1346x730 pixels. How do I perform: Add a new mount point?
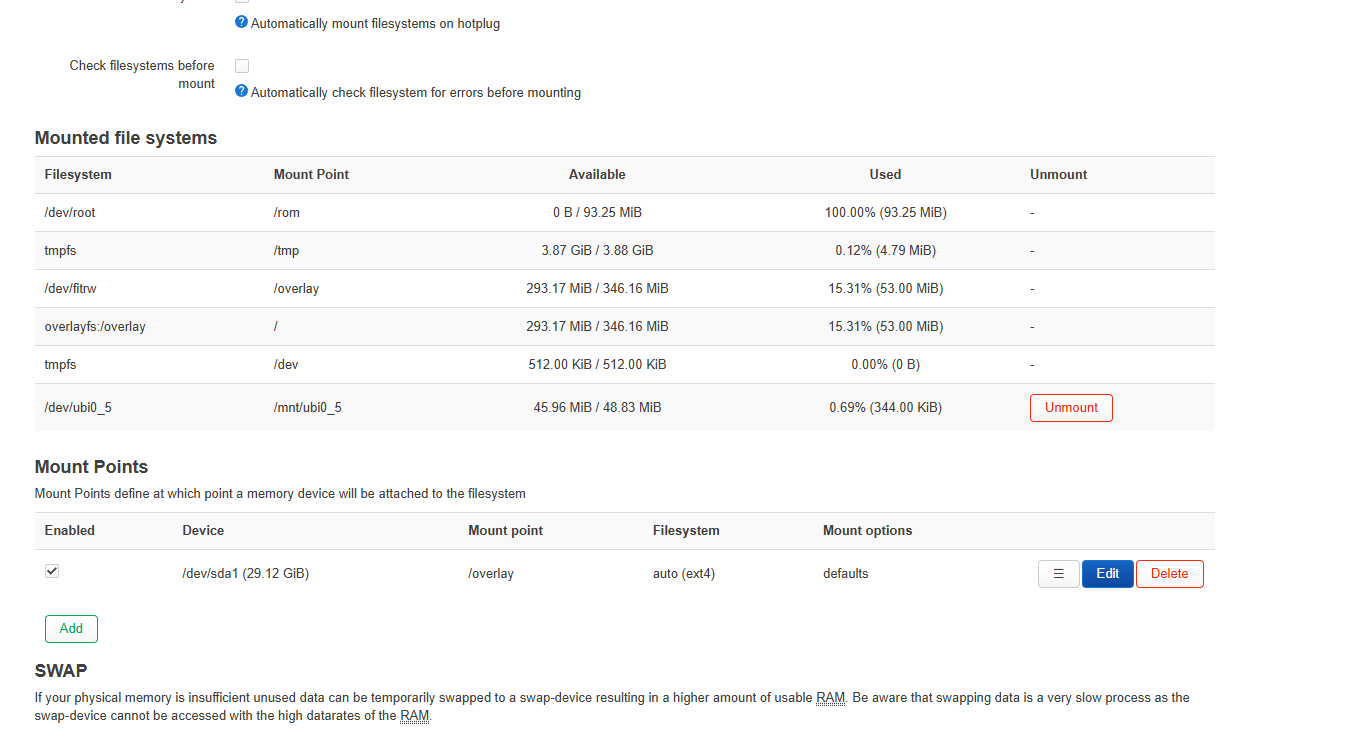[71, 629]
